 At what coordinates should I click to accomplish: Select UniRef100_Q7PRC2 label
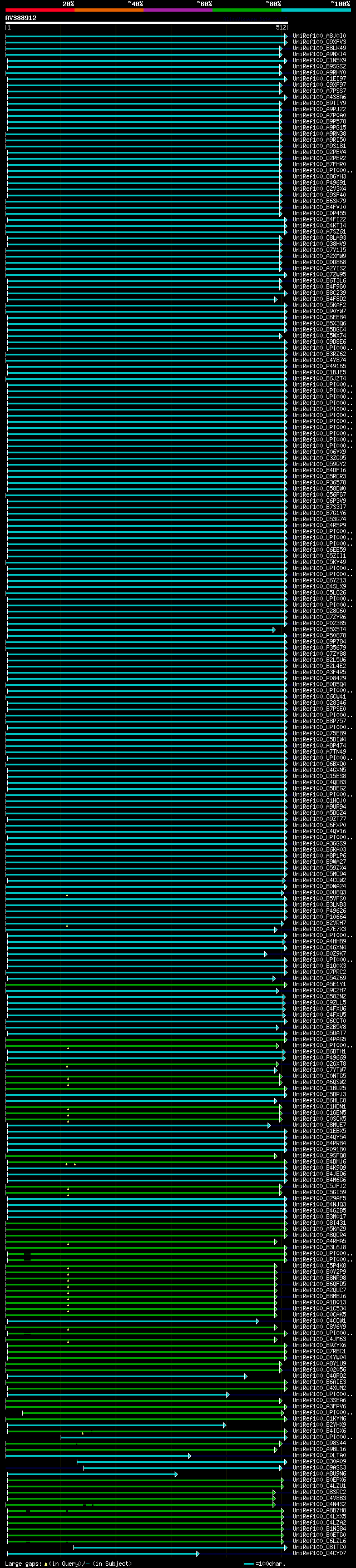(319, 972)
